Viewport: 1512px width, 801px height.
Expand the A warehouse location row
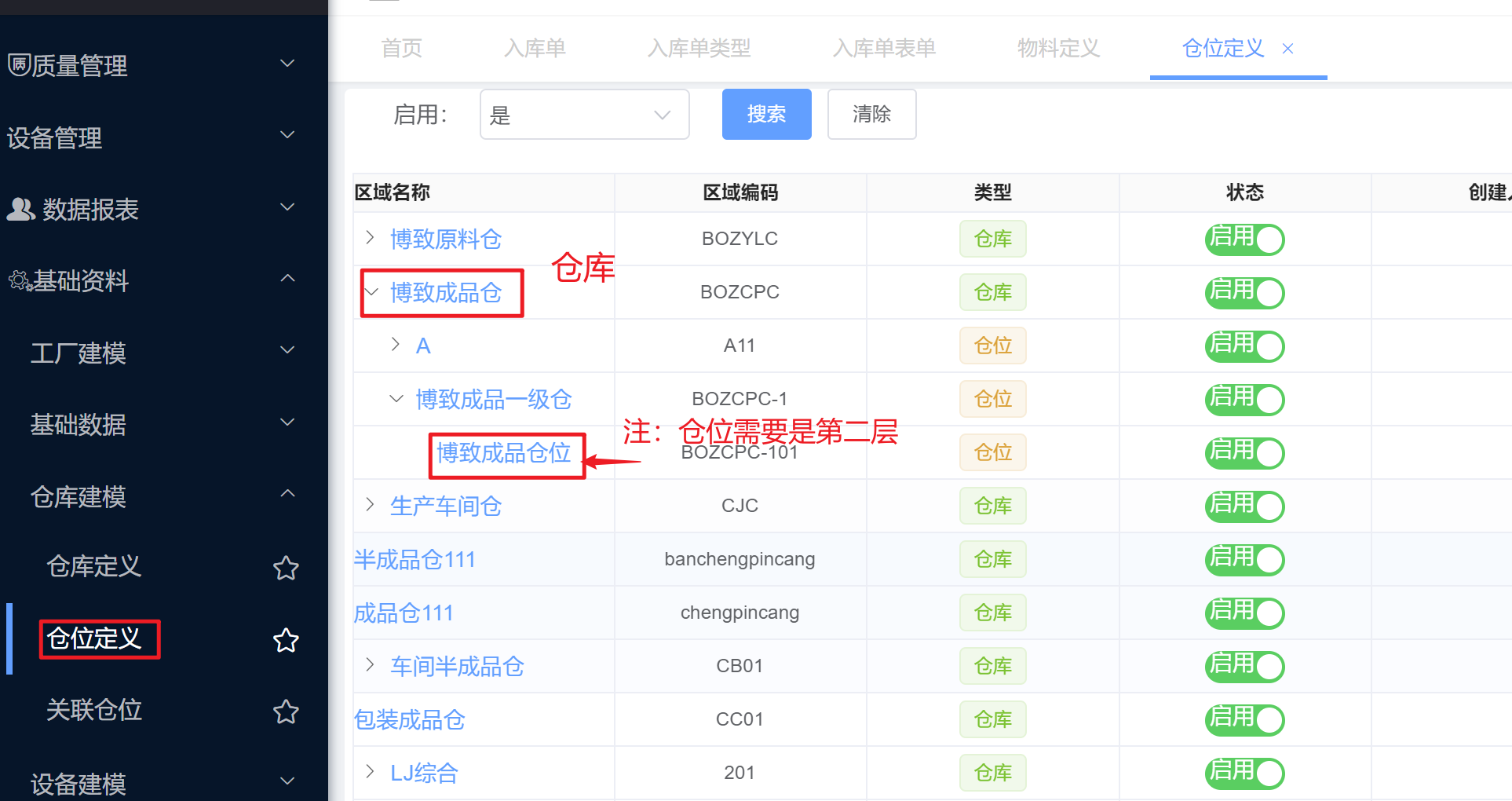(x=396, y=344)
